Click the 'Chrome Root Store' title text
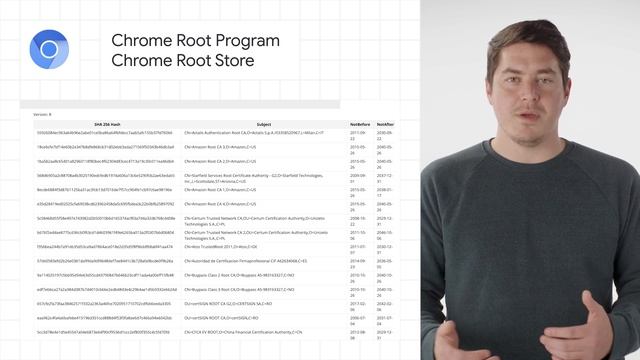Viewport: 640px width, 360px height. [x=183, y=60]
